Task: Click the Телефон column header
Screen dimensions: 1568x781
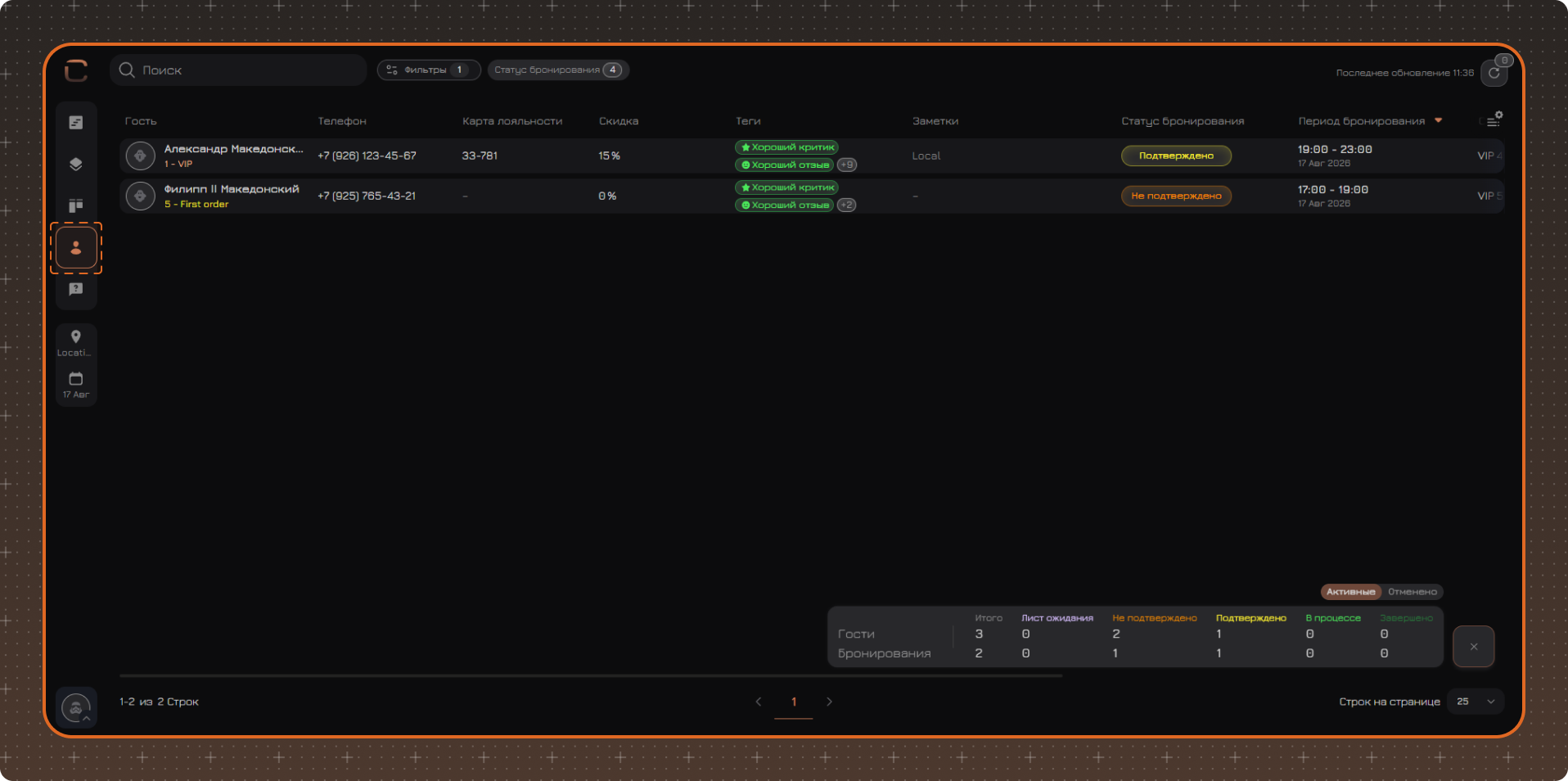Action: tap(342, 121)
